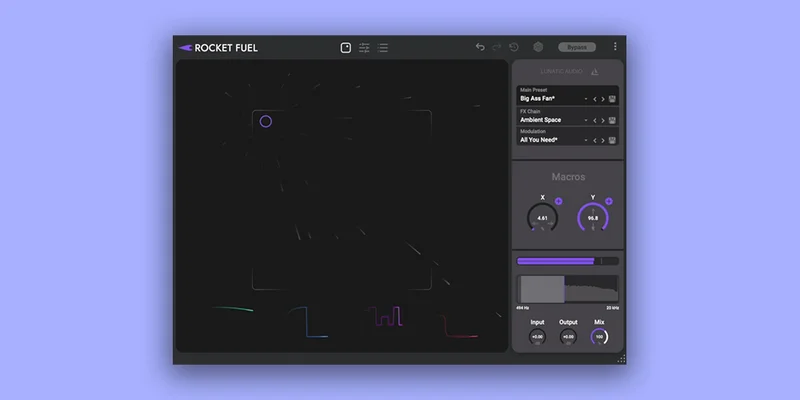
Task: Save the Main Preset
Action: pos(612,99)
